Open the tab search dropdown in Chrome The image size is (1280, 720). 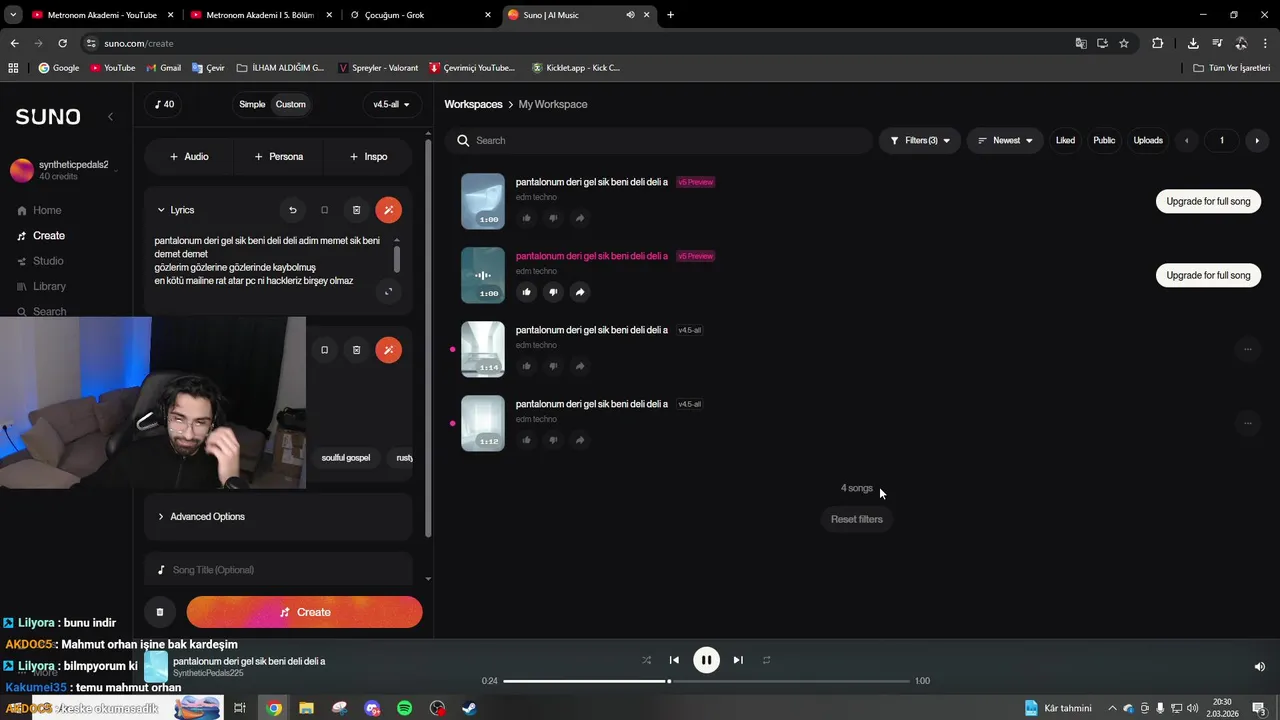coord(13,15)
